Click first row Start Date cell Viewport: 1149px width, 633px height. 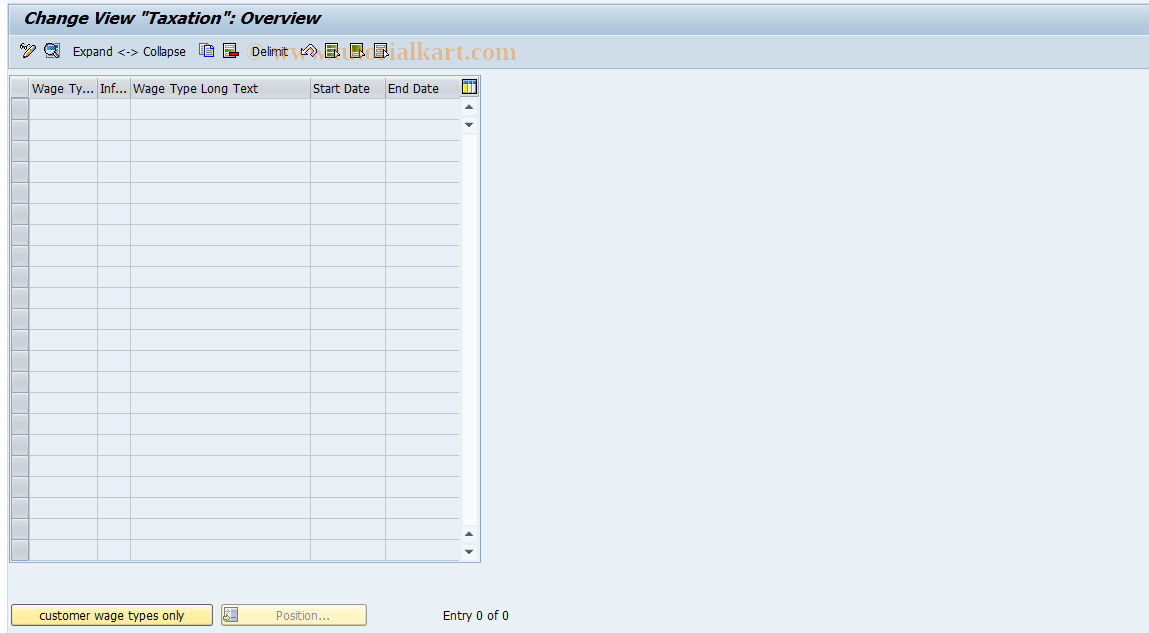(x=348, y=109)
